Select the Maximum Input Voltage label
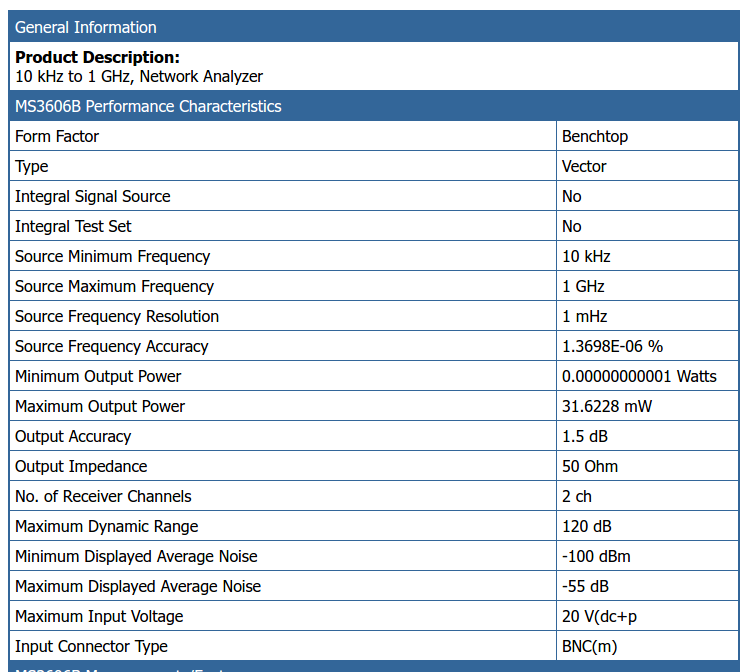This screenshot has height=672, width=746. point(99,616)
